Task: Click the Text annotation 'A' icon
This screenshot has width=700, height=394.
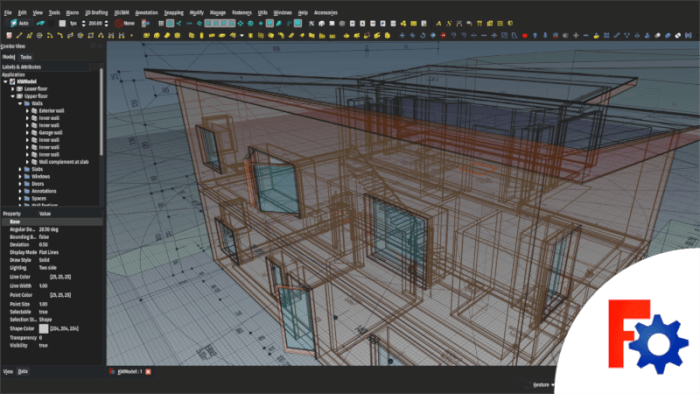Action: [438, 23]
